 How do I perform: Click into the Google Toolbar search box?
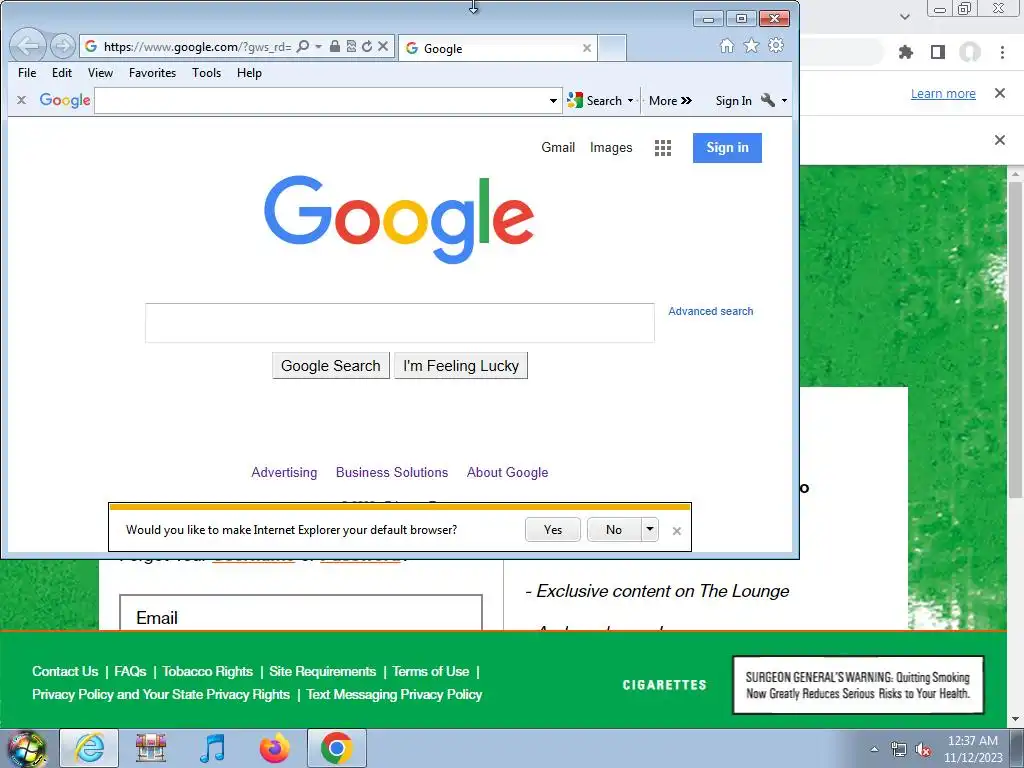[x=320, y=101]
